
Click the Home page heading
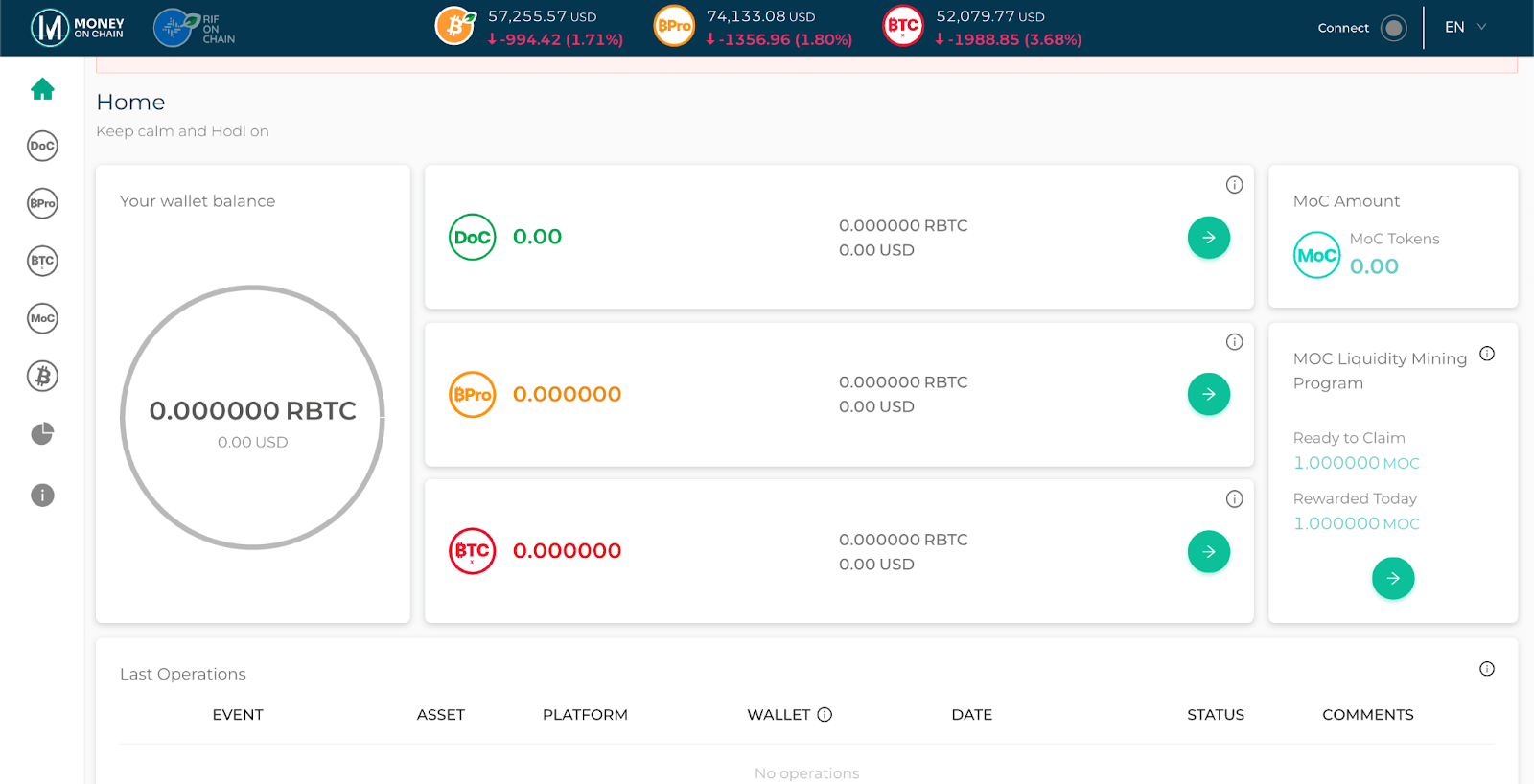[130, 103]
